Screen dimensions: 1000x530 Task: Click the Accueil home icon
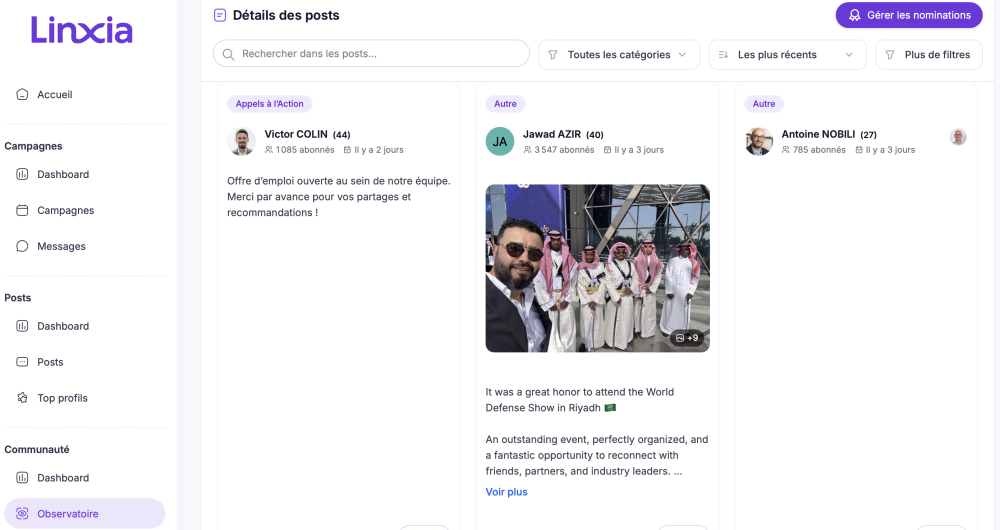[22, 94]
